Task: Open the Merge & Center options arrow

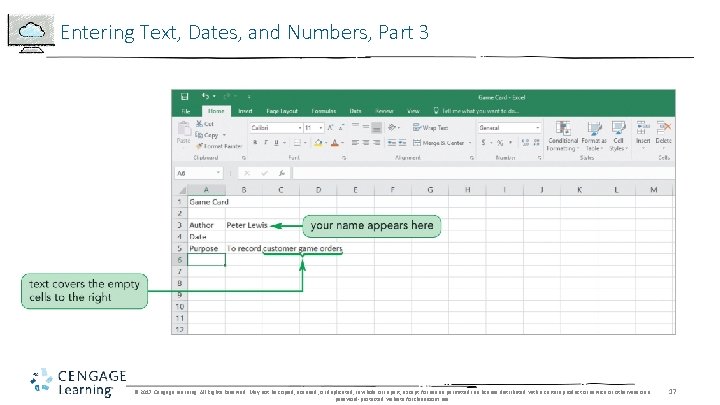Action: click(470, 143)
